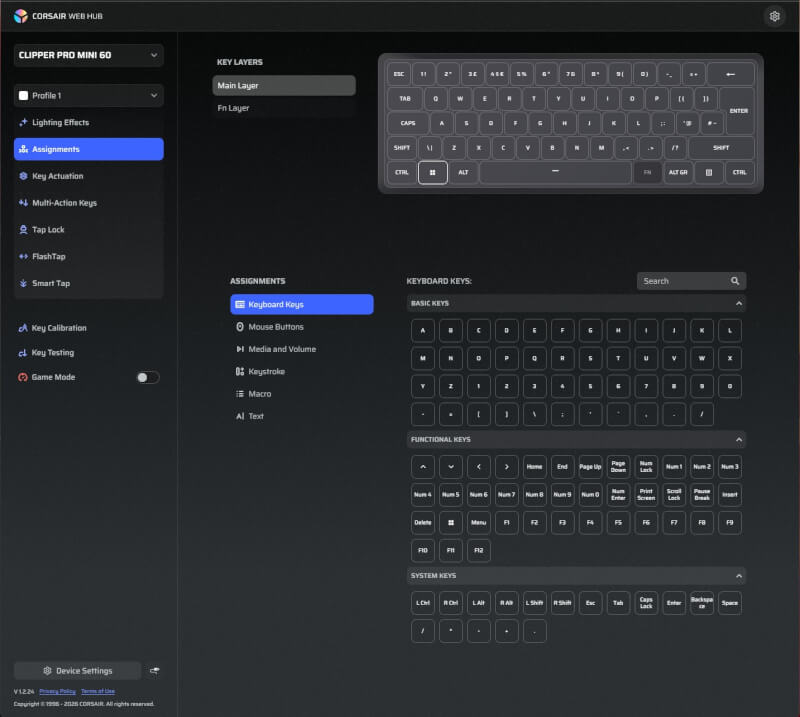
Task: Collapse the System Keys section
Action: coord(739,576)
